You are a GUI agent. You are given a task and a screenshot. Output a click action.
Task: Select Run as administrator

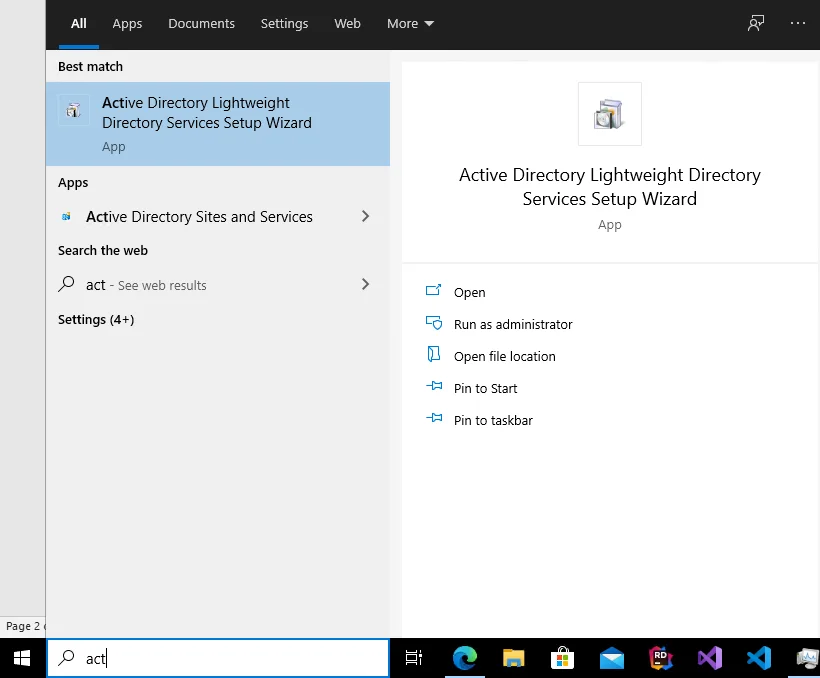pos(512,324)
